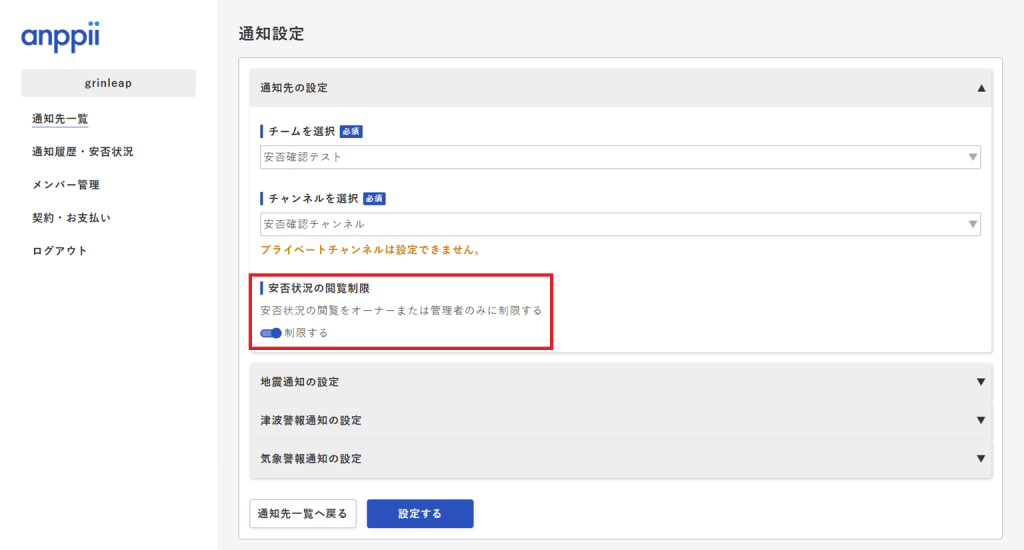Click the down triangle on 津波警報通知の設定 row
1024x550 pixels.
[x=981, y=420]
